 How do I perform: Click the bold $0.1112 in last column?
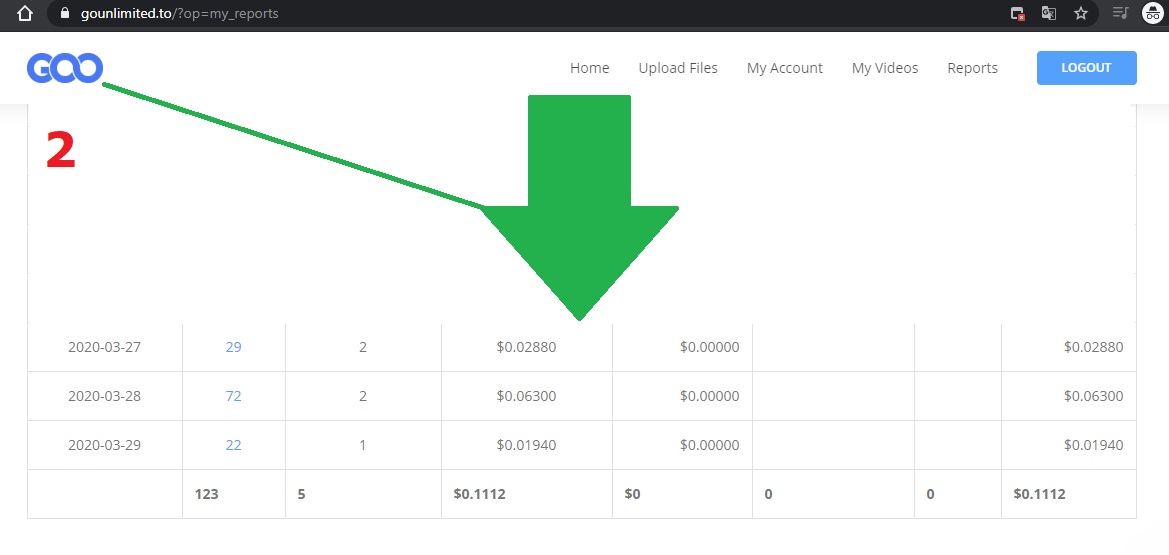(x=1039, y=494)
